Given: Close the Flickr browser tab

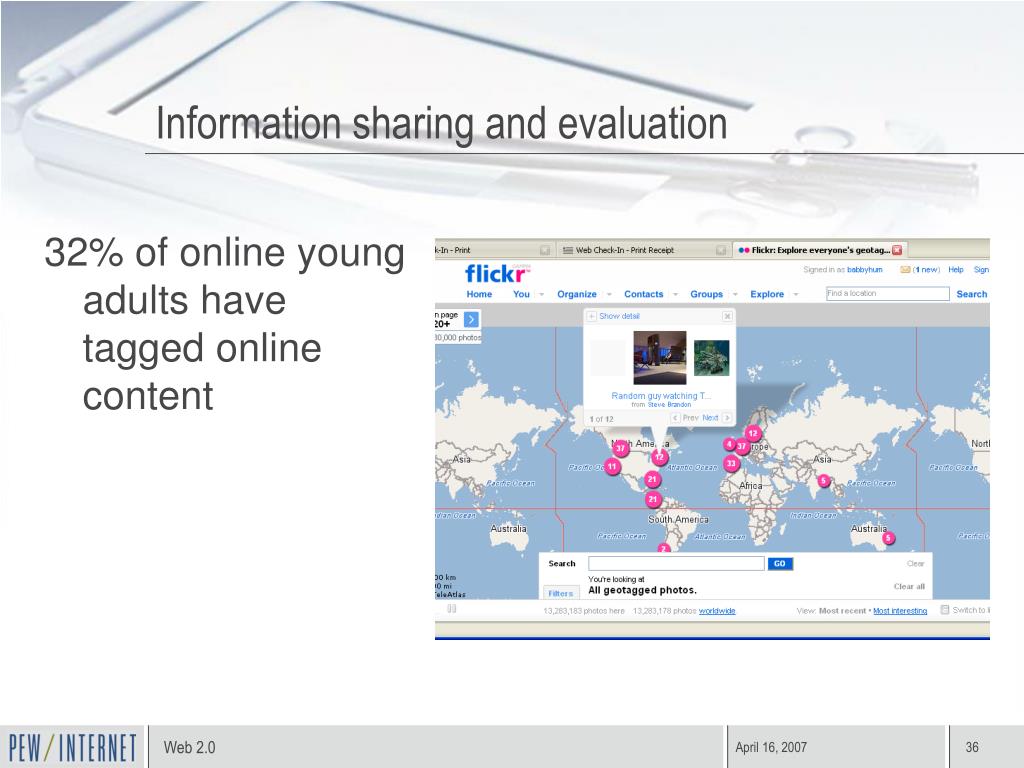Looking at the screenshot, I should (897, 250).
